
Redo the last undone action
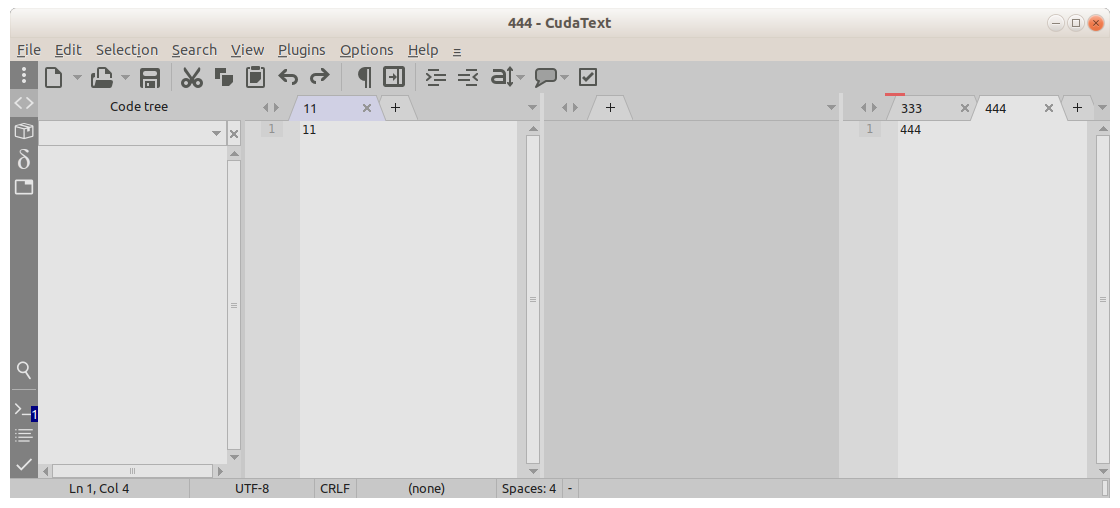click(x=319, y=77)
